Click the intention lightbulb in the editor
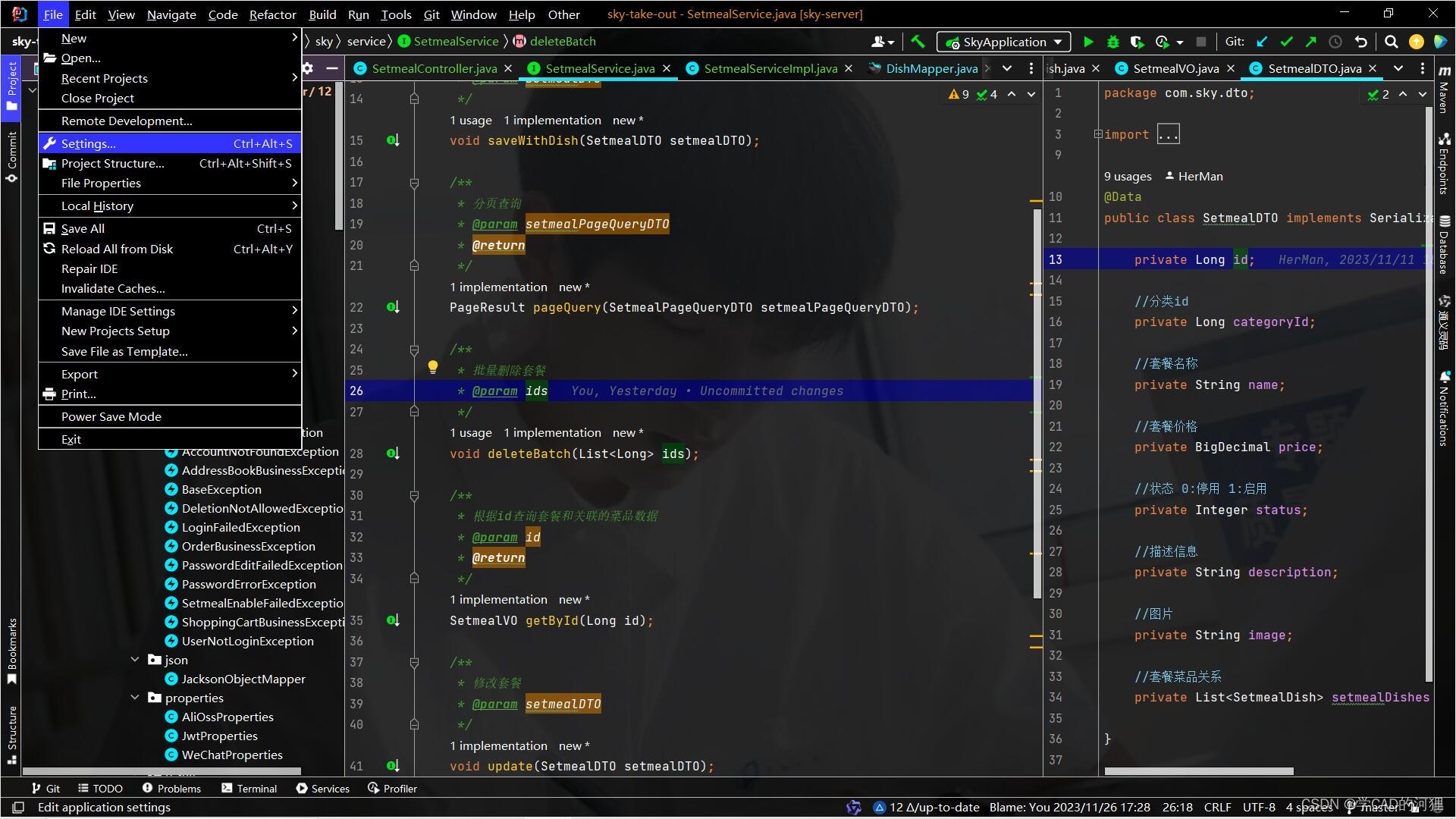1456x819 pixels. (x=432, y=367)
